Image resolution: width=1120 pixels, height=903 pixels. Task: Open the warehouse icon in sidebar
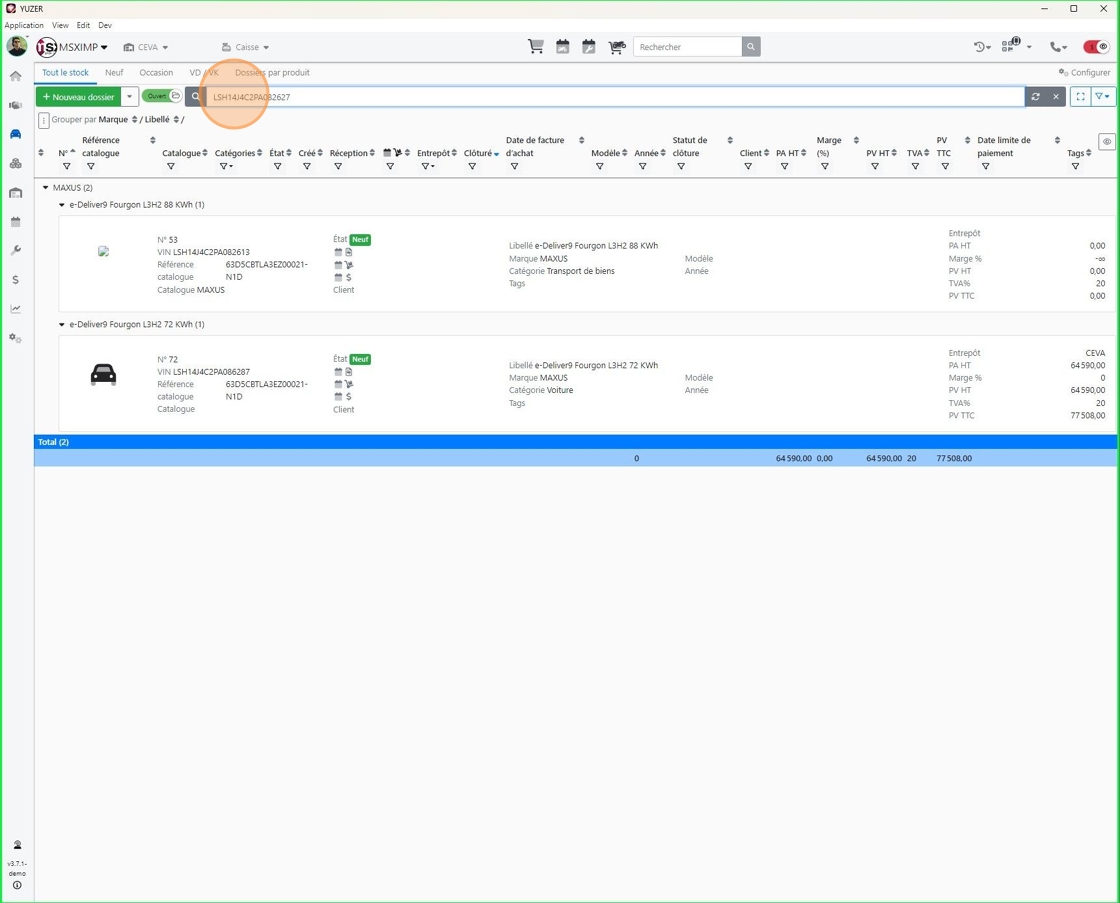point(16,193)
